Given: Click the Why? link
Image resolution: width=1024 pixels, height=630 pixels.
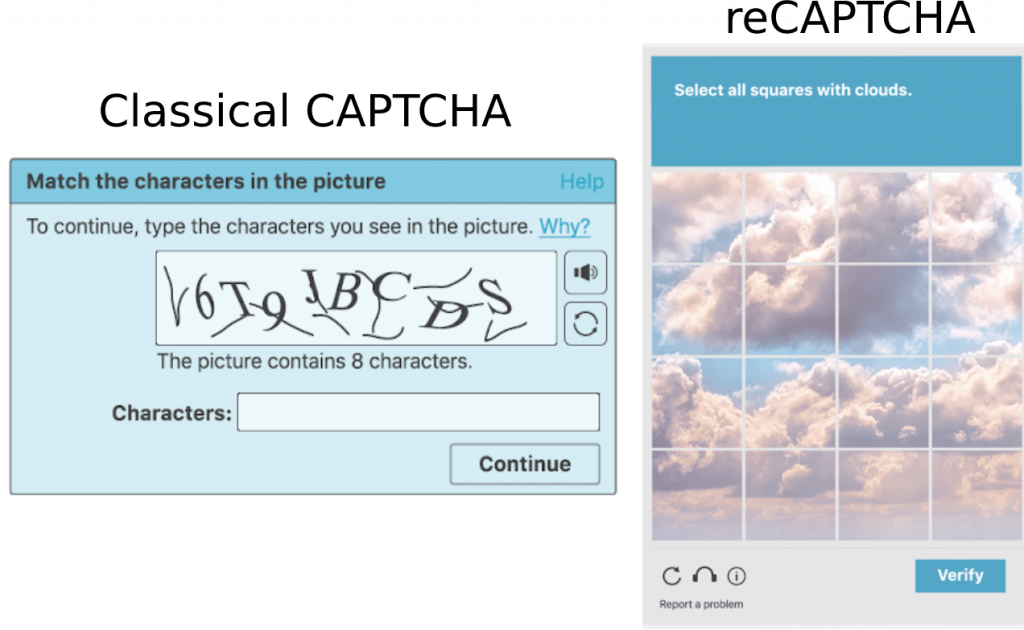Looking at the screenshot, I should [564, 227].
